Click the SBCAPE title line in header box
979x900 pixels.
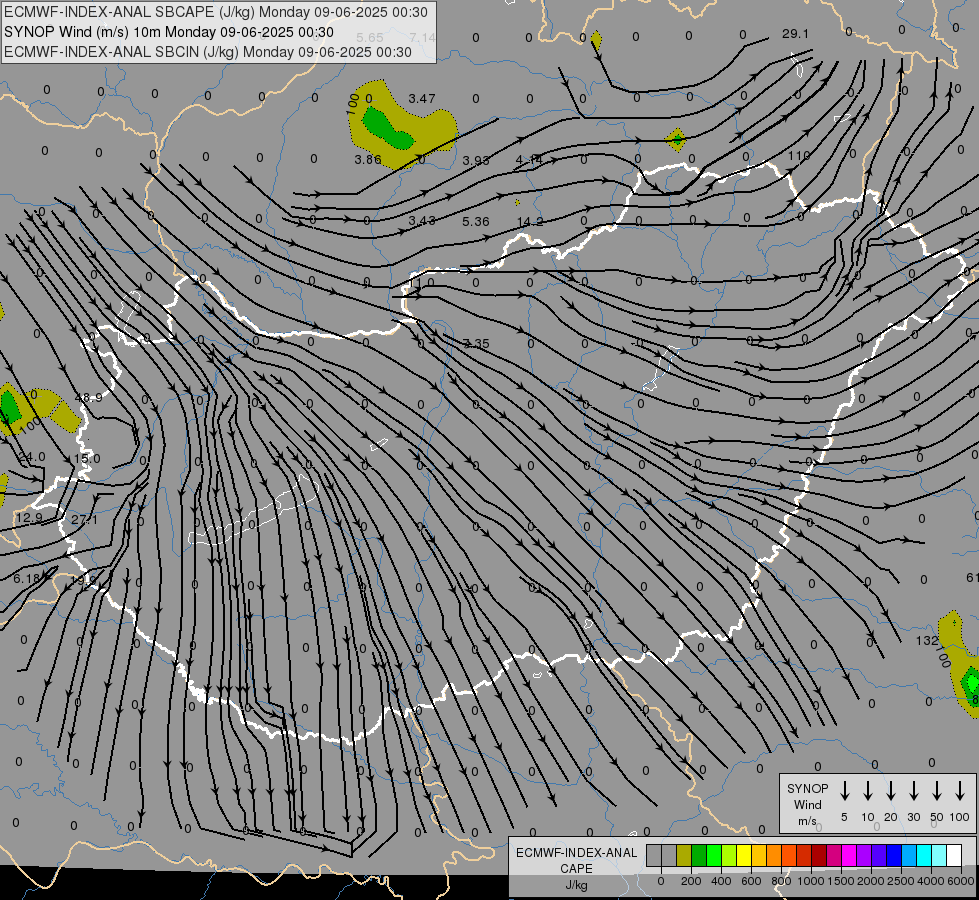(x=216, y=12)
